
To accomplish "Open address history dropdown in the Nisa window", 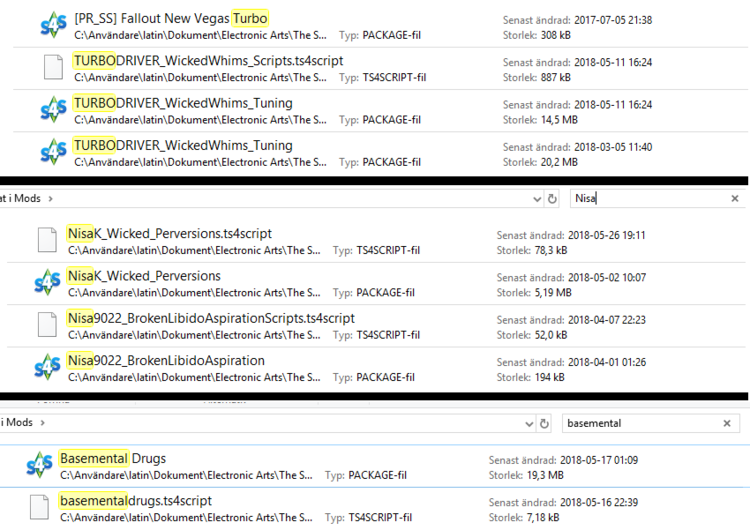I will 537,199.
